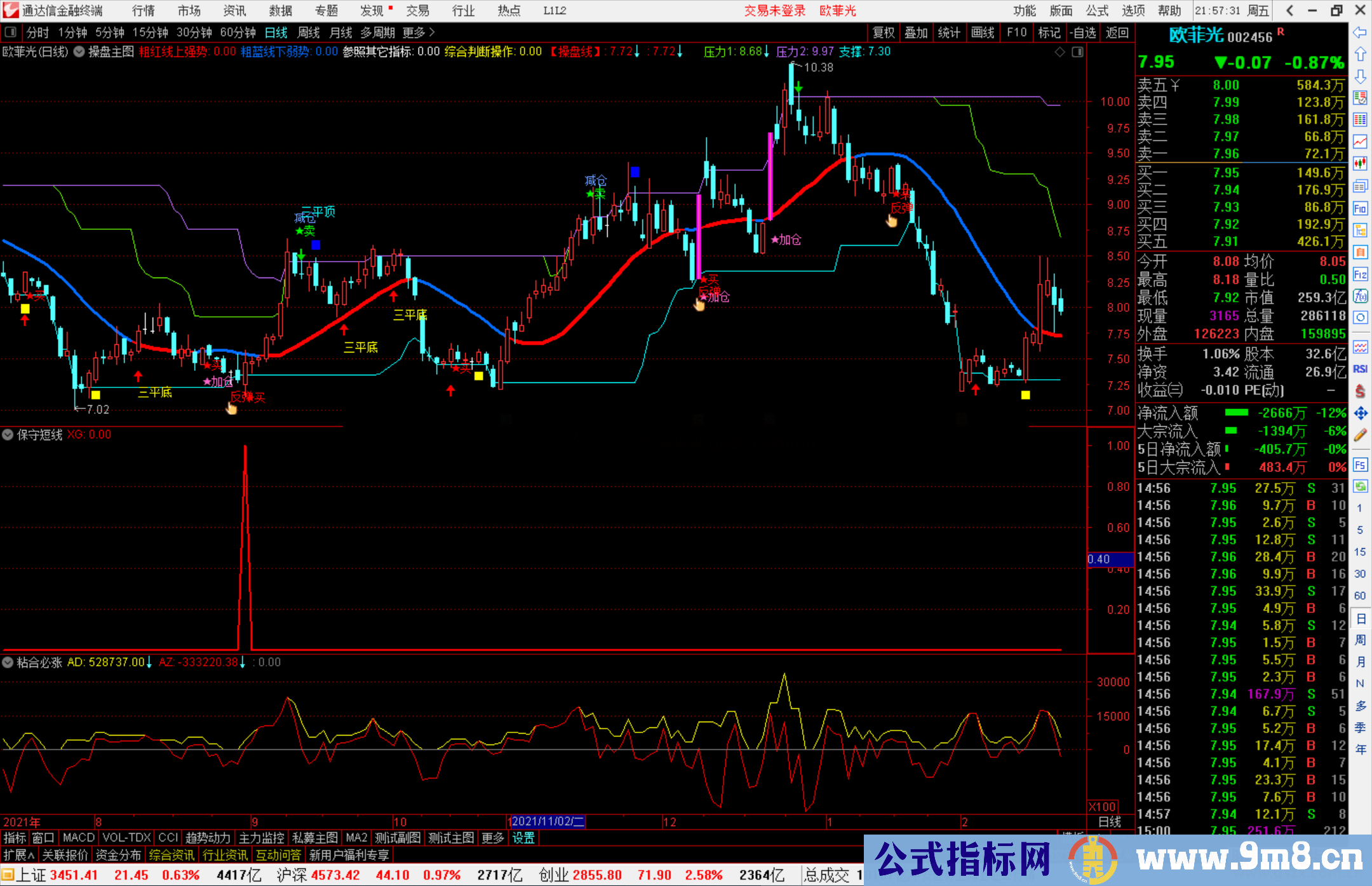Click the blue 0.40 axis value marker
The image size is (1372, 886).
coord(1110,560)
